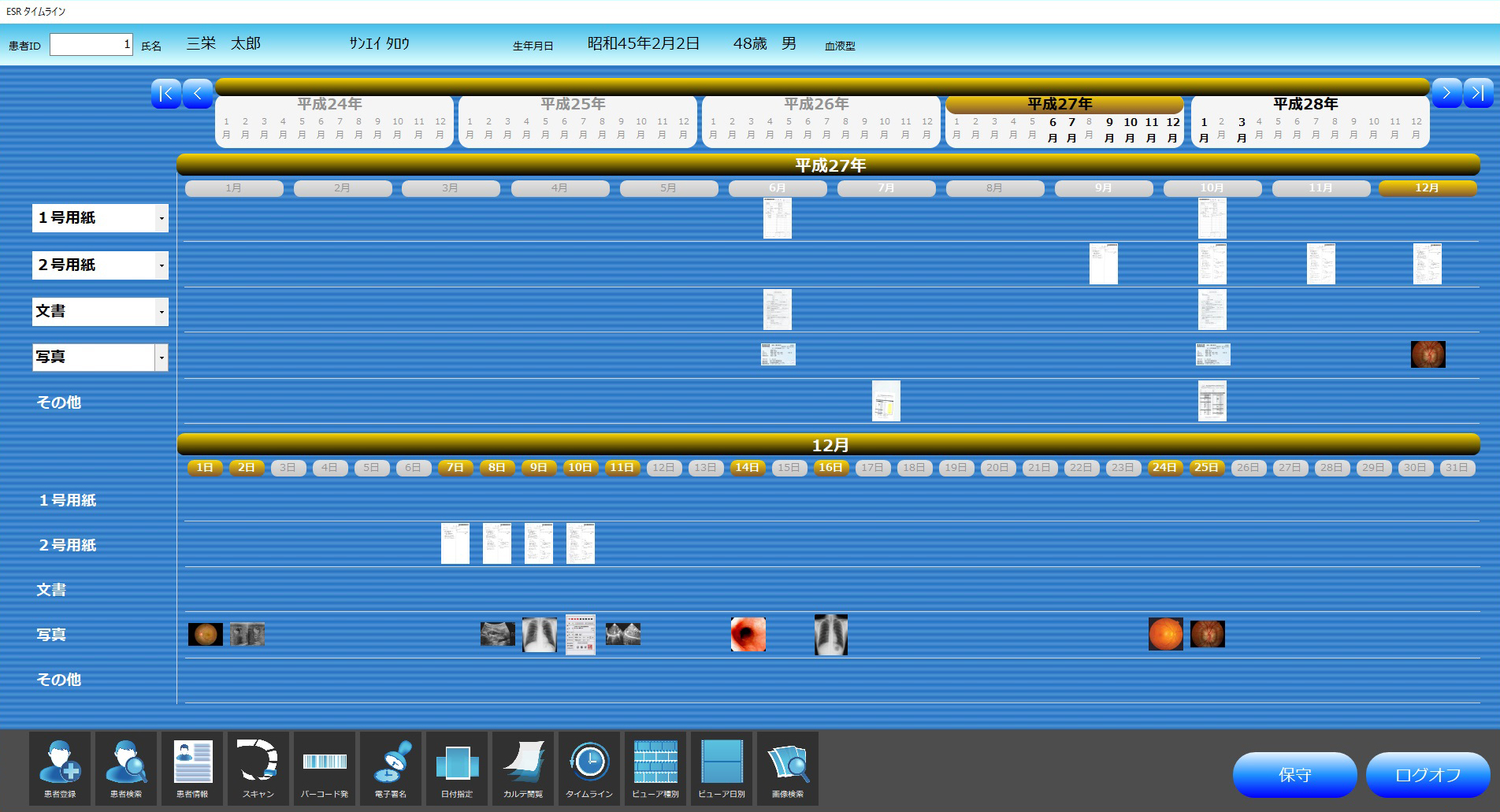Select the 16日 day marker
Screen dimensions: 1500x812
[830, 468]
